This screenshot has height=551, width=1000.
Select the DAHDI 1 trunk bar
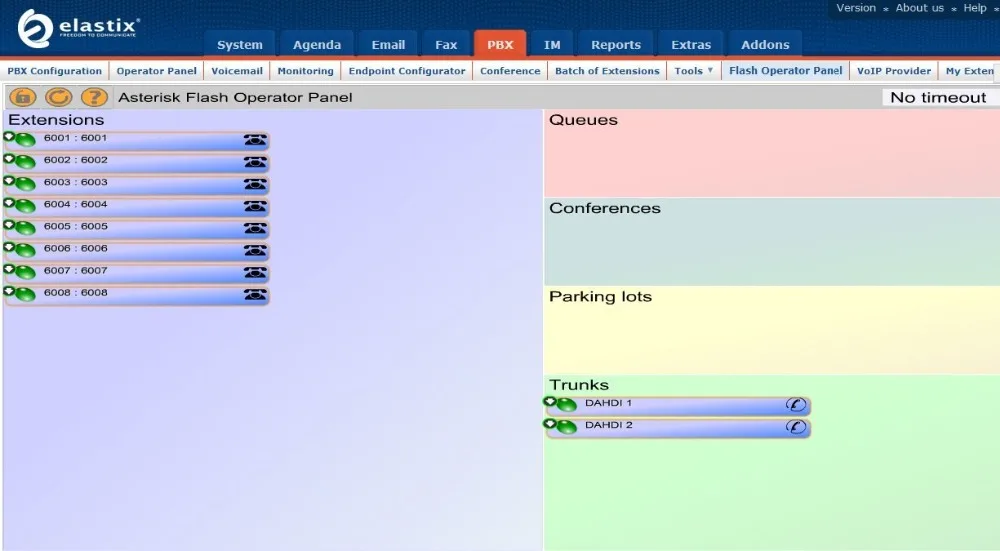click(x=678, y=405)
